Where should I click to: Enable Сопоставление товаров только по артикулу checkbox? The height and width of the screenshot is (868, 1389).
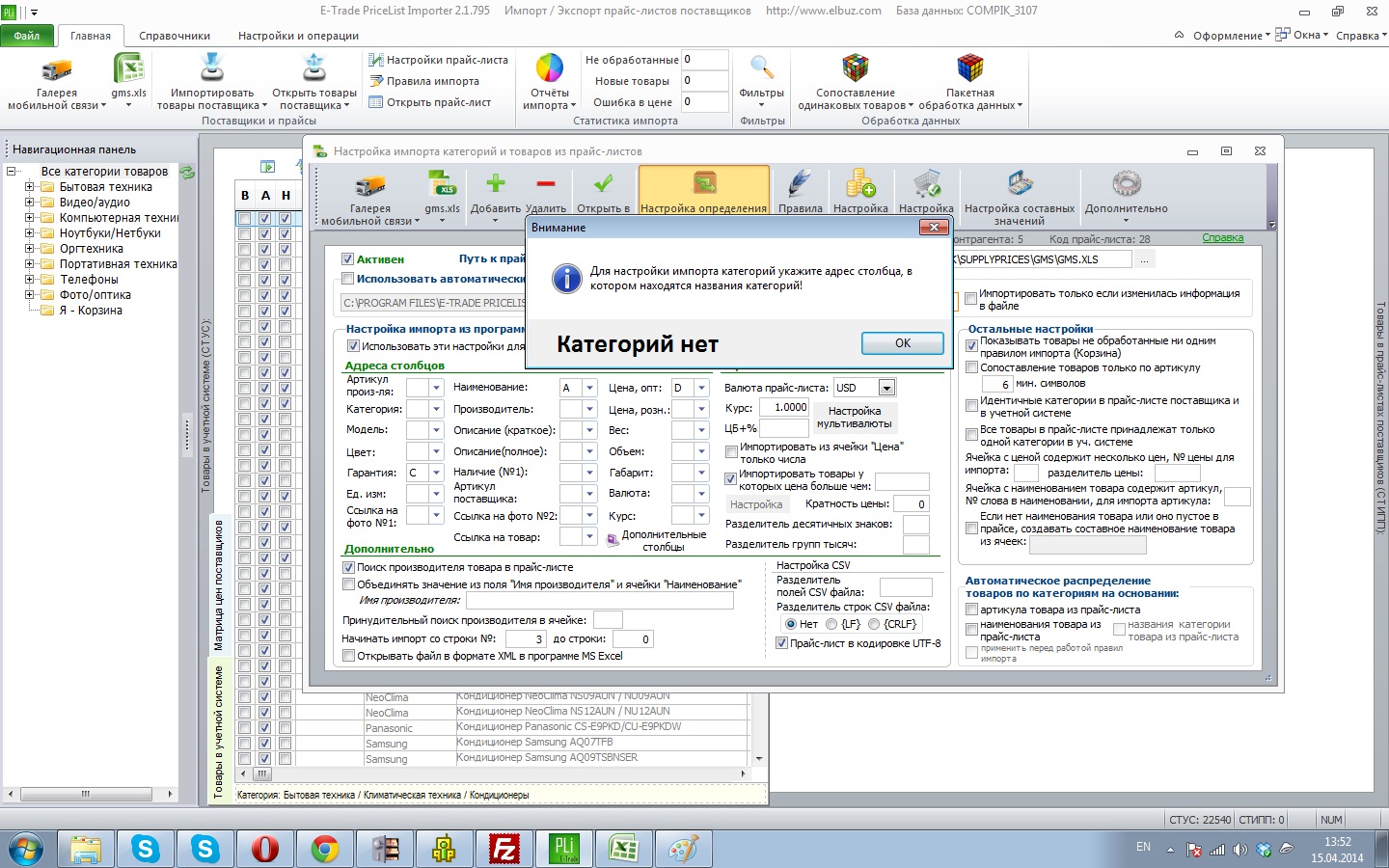(972, 367)
